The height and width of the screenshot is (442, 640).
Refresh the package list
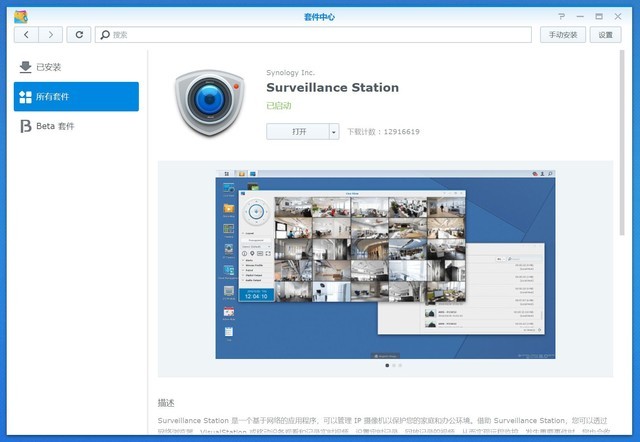[79, 35]
